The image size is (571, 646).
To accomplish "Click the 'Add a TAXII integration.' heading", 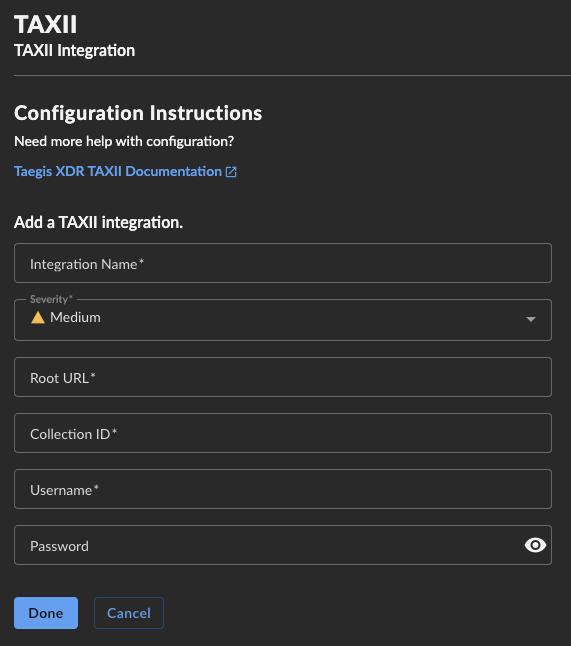I will (98, 222).
